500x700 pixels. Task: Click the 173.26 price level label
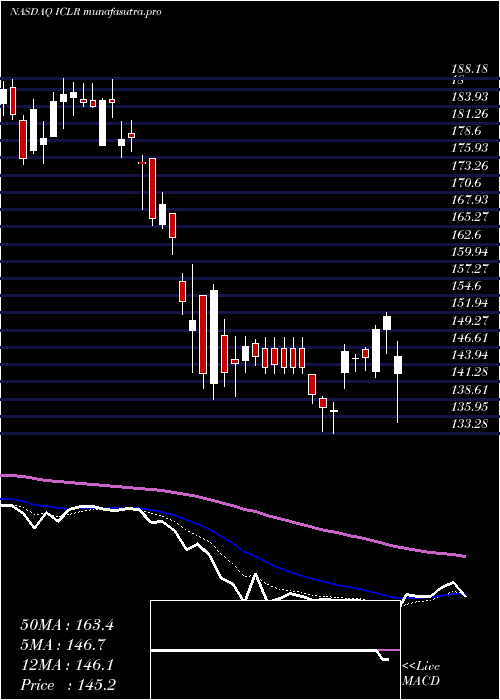point(470,165)
